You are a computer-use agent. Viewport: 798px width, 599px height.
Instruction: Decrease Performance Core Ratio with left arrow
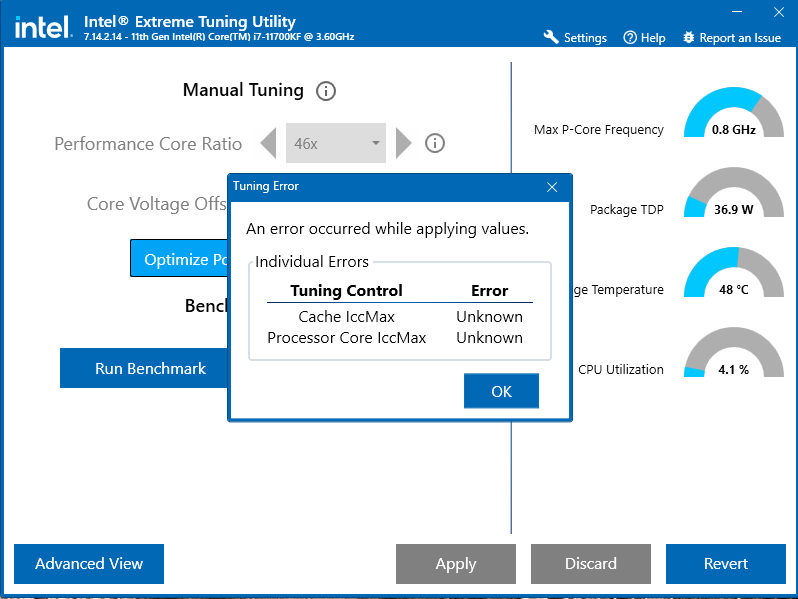pos(269,143)
